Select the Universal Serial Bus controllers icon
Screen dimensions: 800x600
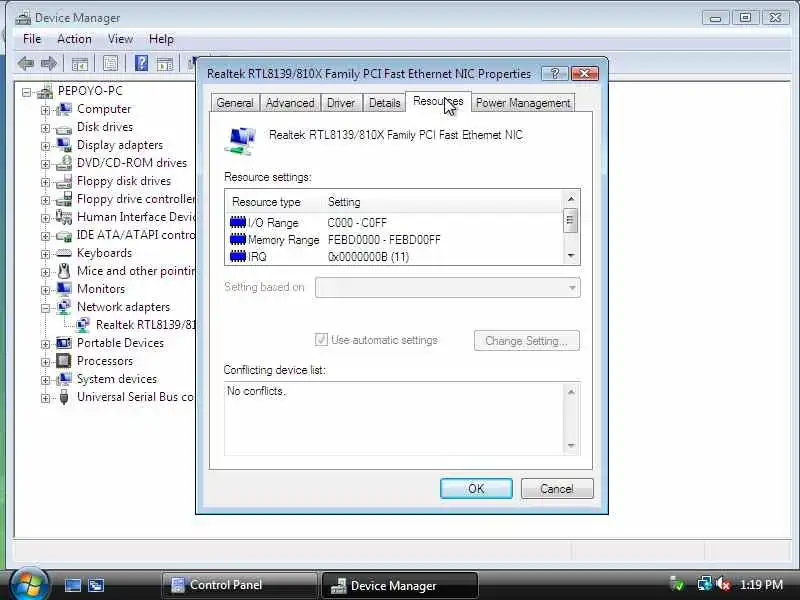click(x=64, y=397)
